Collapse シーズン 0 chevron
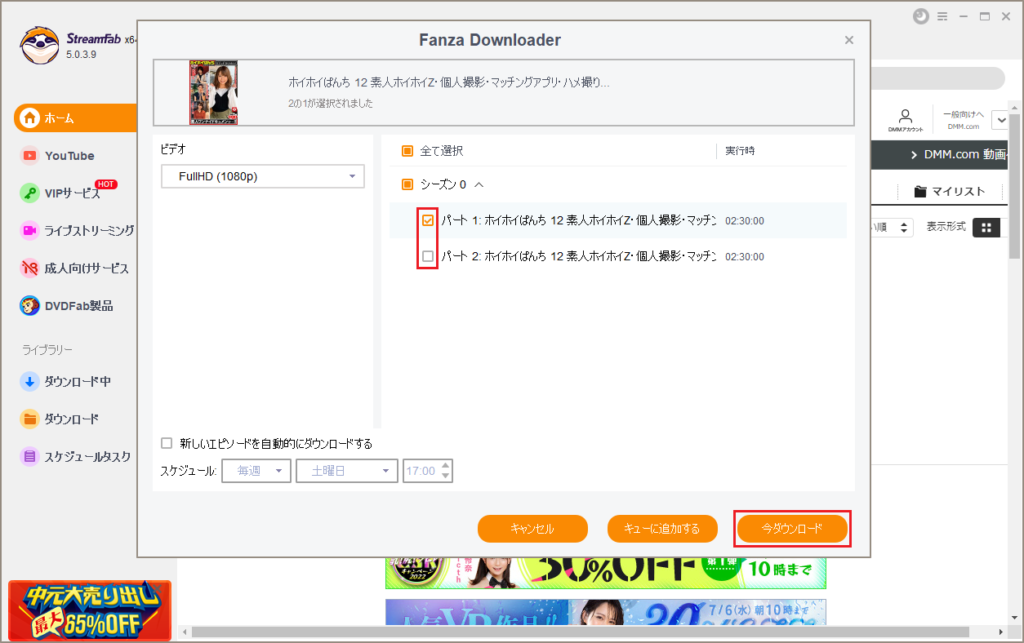 [x=479, y=185]
